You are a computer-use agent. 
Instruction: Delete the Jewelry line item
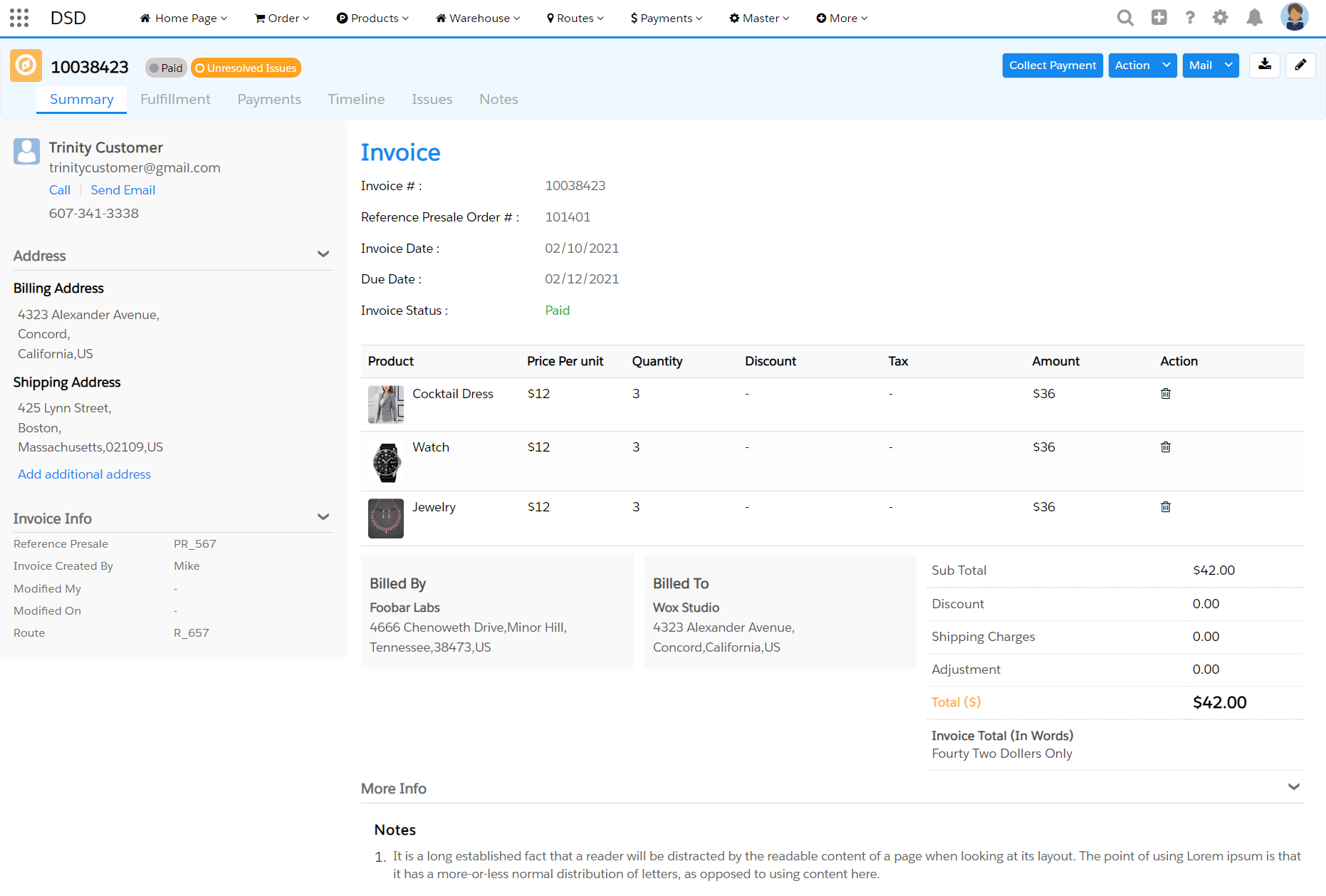coord(1166,506)
